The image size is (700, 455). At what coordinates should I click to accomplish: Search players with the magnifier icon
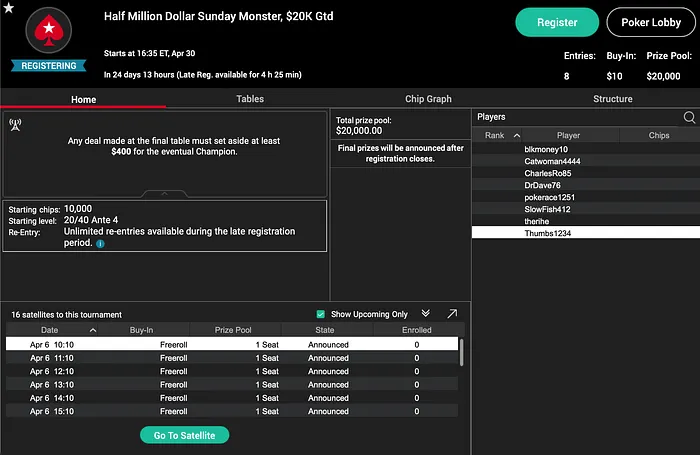coord(689,117)
